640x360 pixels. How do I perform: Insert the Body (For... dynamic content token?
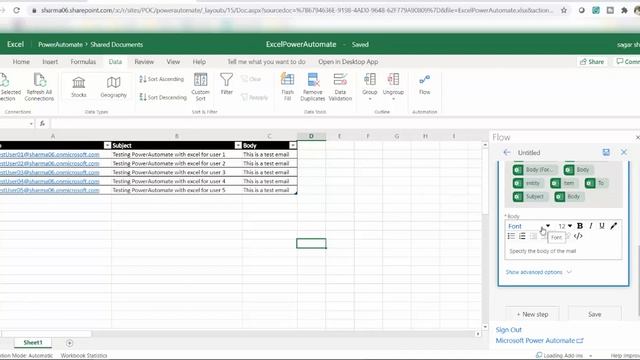(x=535, y=169)
